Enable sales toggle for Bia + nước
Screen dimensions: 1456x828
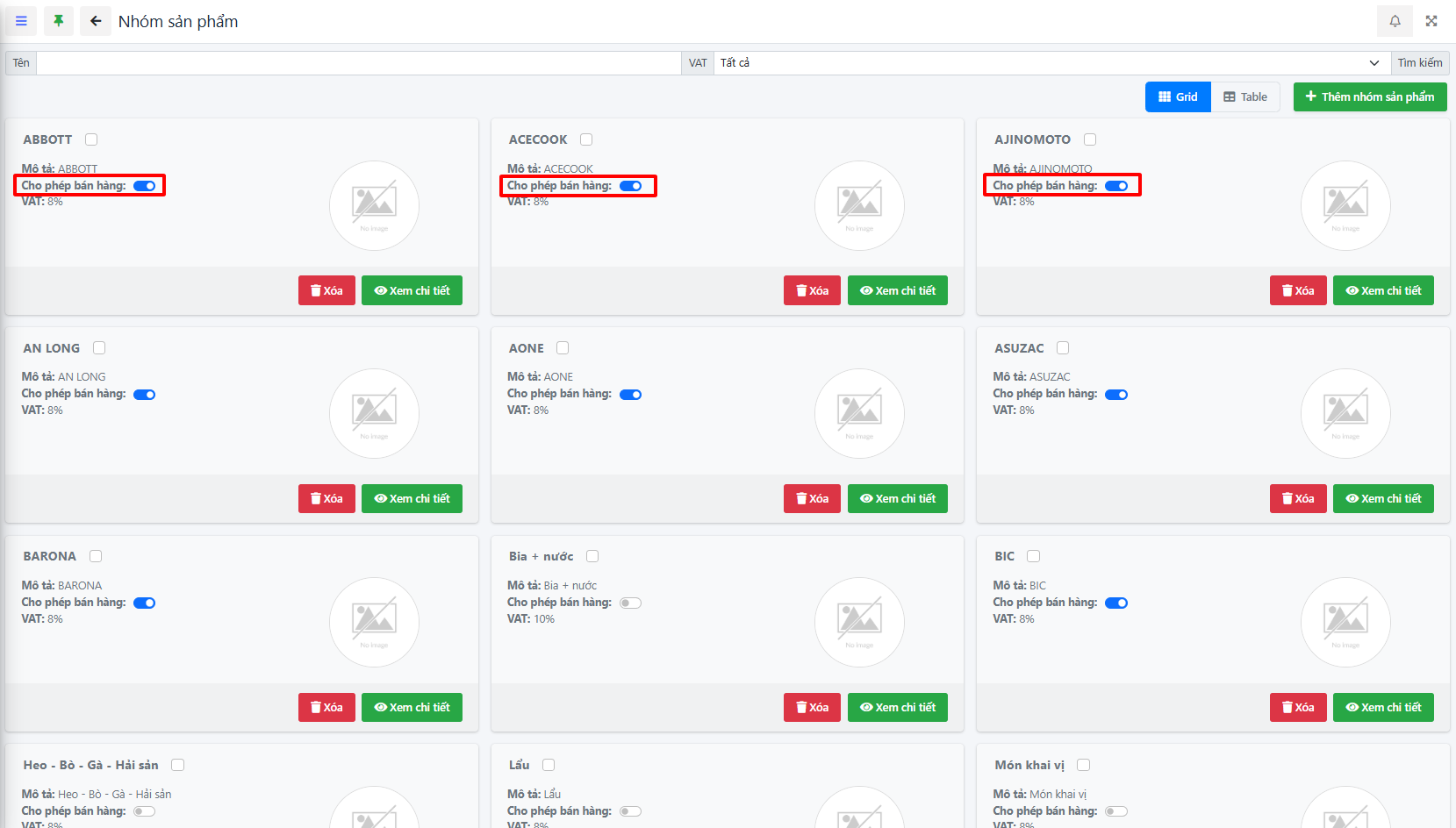pos(630,603)
